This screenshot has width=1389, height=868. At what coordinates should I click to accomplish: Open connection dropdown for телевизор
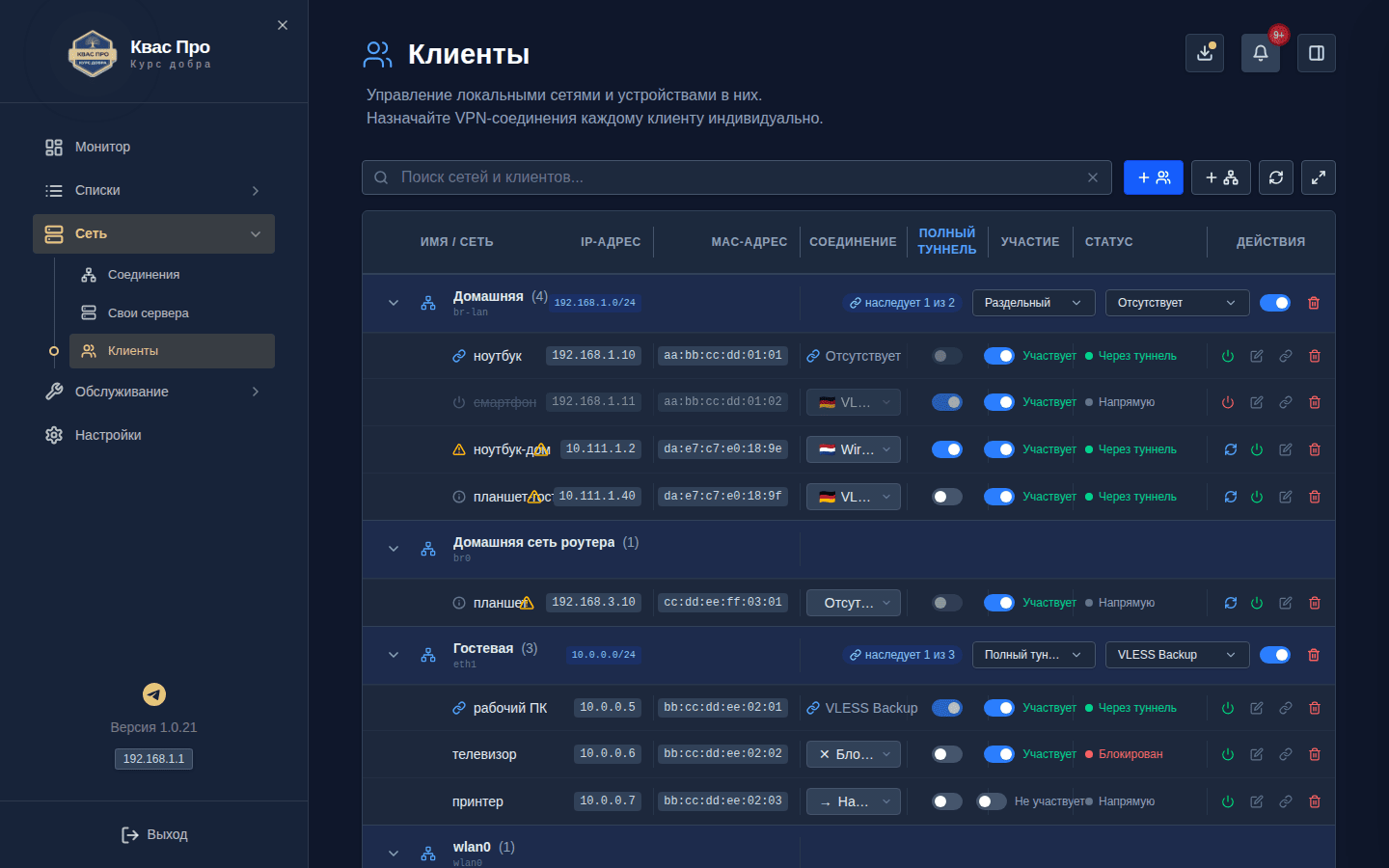[x=854, y=754]
